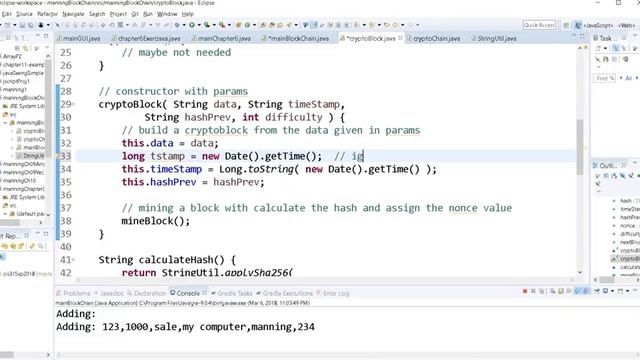
Task: Click the Open Perspective icon beside Quick Access
Action: pos(566,25)
